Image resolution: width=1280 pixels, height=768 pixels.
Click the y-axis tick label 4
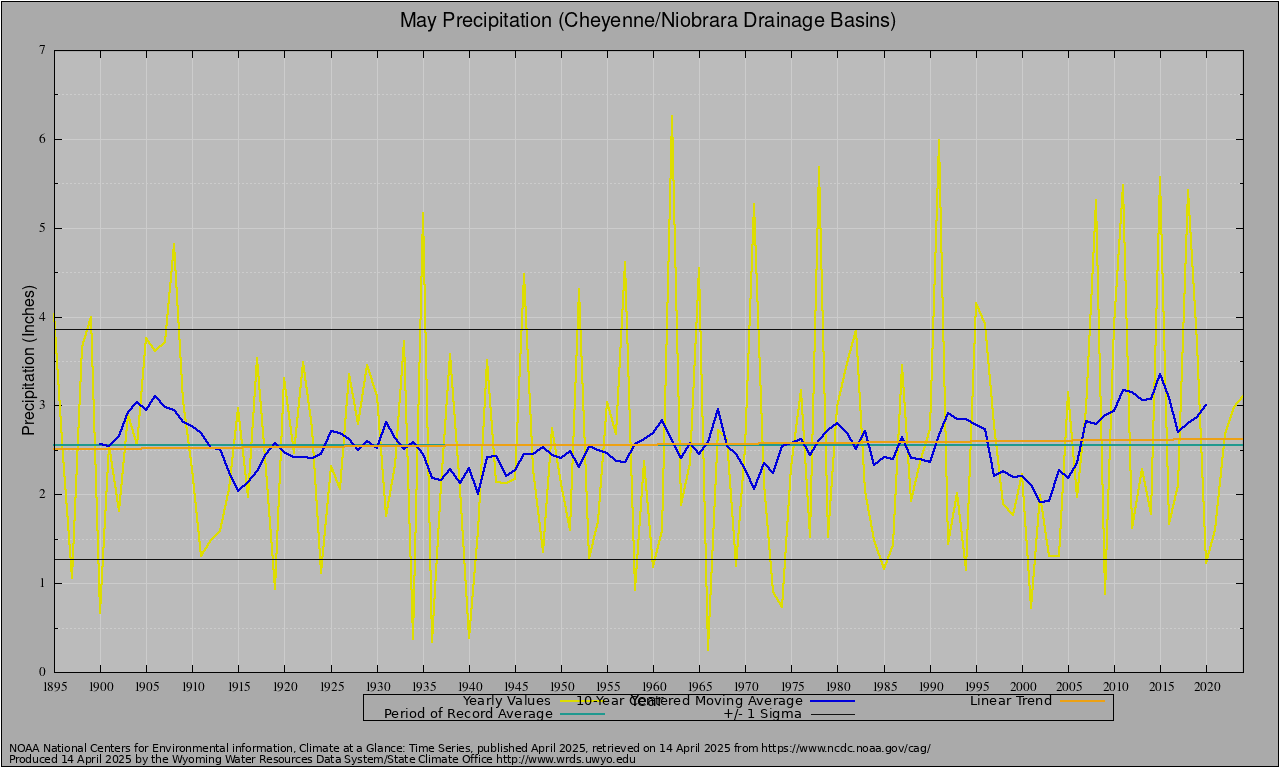41,317
